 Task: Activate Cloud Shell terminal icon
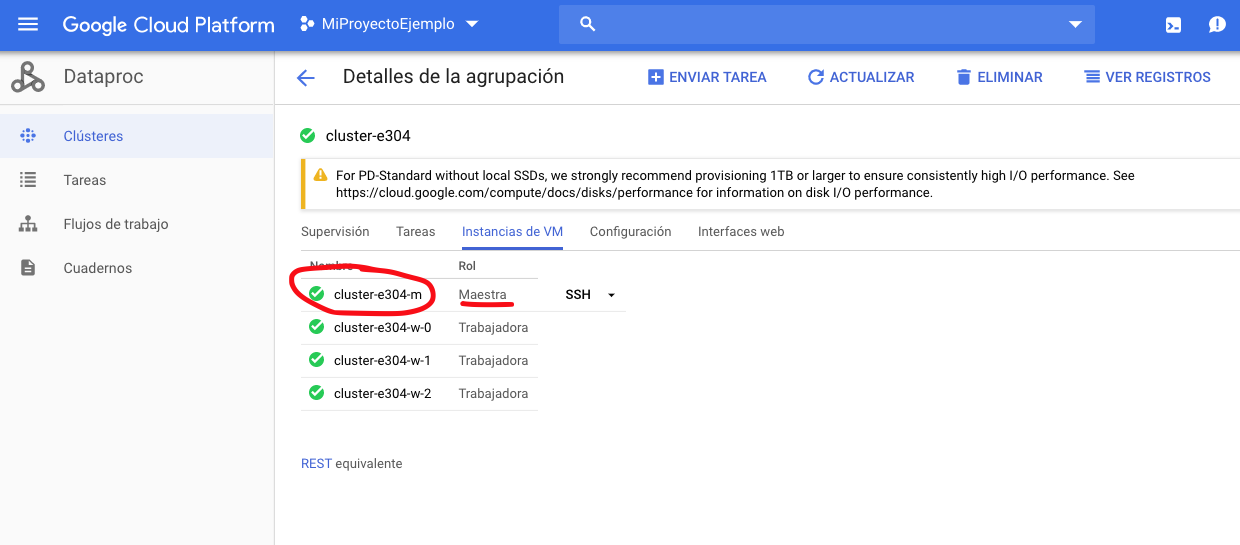[x=1174, y=25]
